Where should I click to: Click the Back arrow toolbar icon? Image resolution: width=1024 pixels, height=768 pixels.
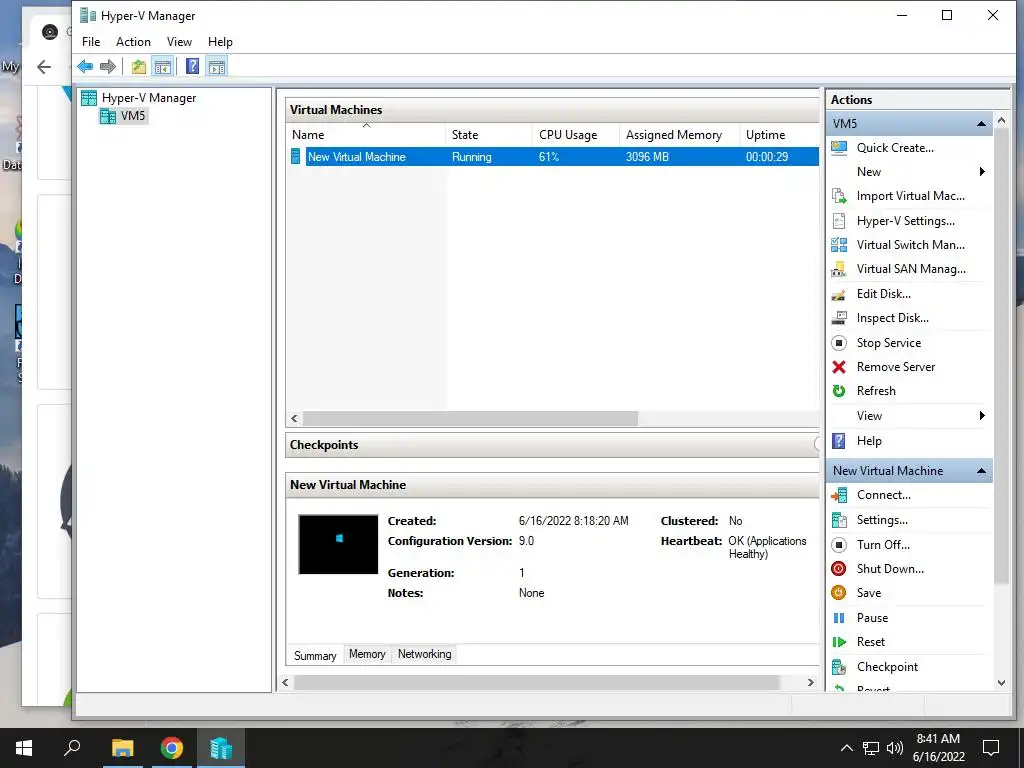point(85,66)
